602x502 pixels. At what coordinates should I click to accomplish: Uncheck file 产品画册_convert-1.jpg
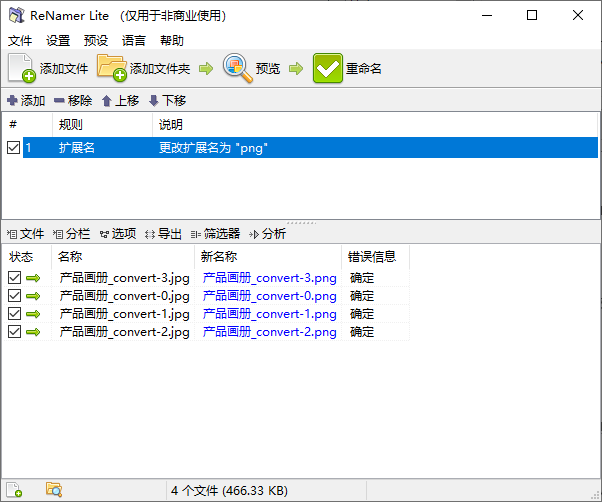pos(14,314)
